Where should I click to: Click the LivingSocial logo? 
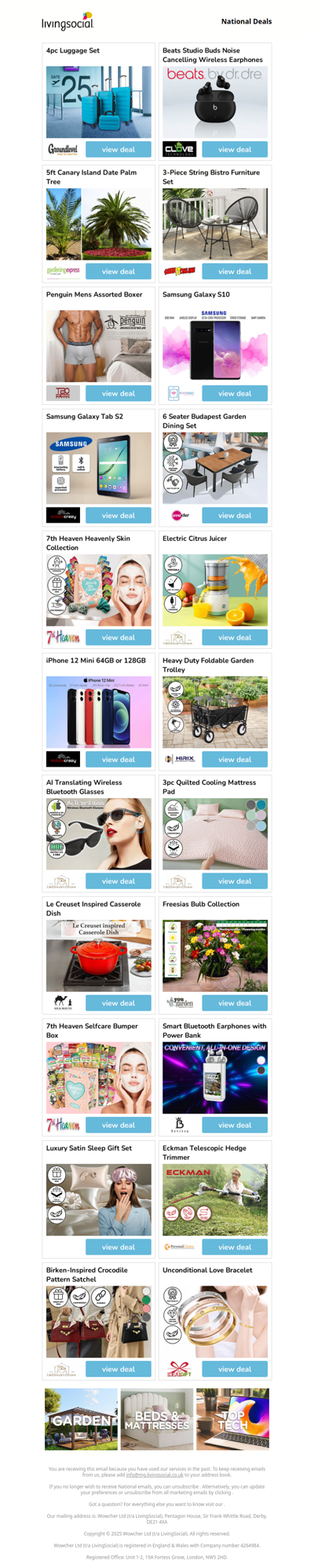68,21
